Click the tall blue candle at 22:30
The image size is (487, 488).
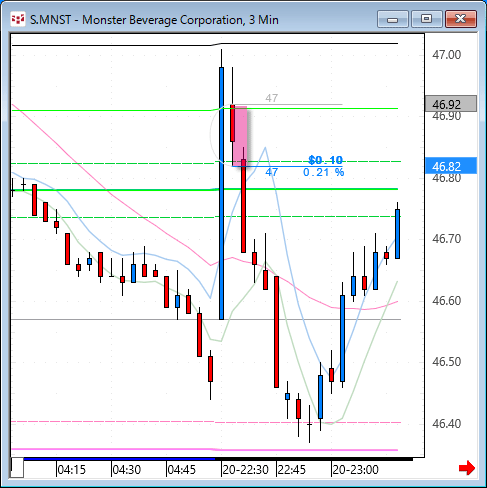click(x=221, y=193)
